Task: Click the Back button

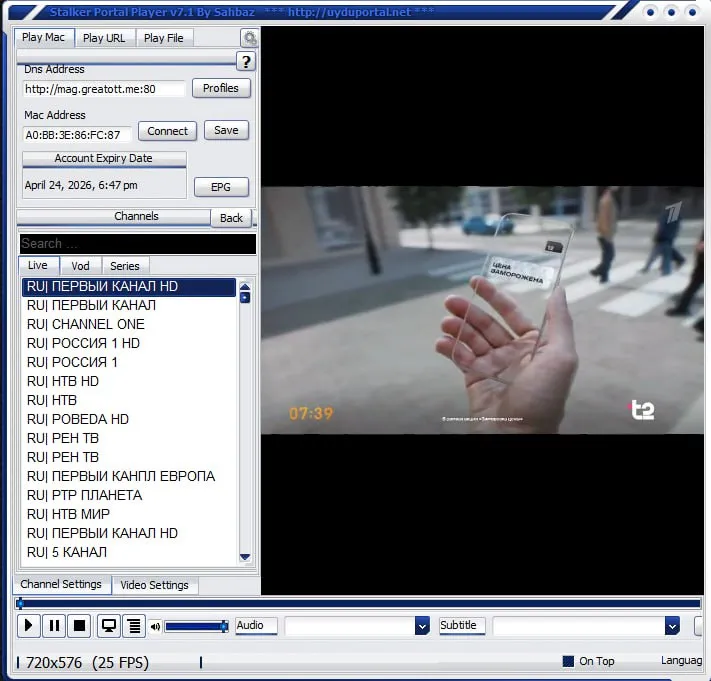Action: 231,218
